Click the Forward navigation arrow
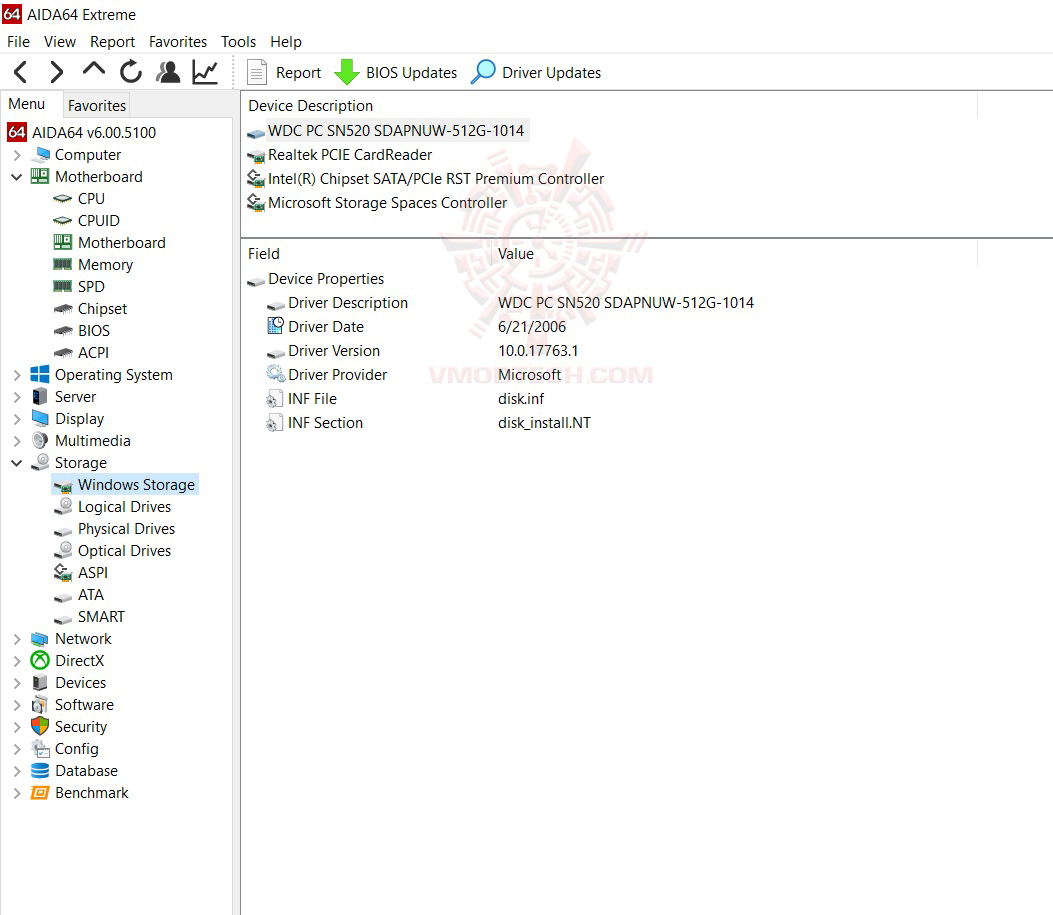 (57, 72)
